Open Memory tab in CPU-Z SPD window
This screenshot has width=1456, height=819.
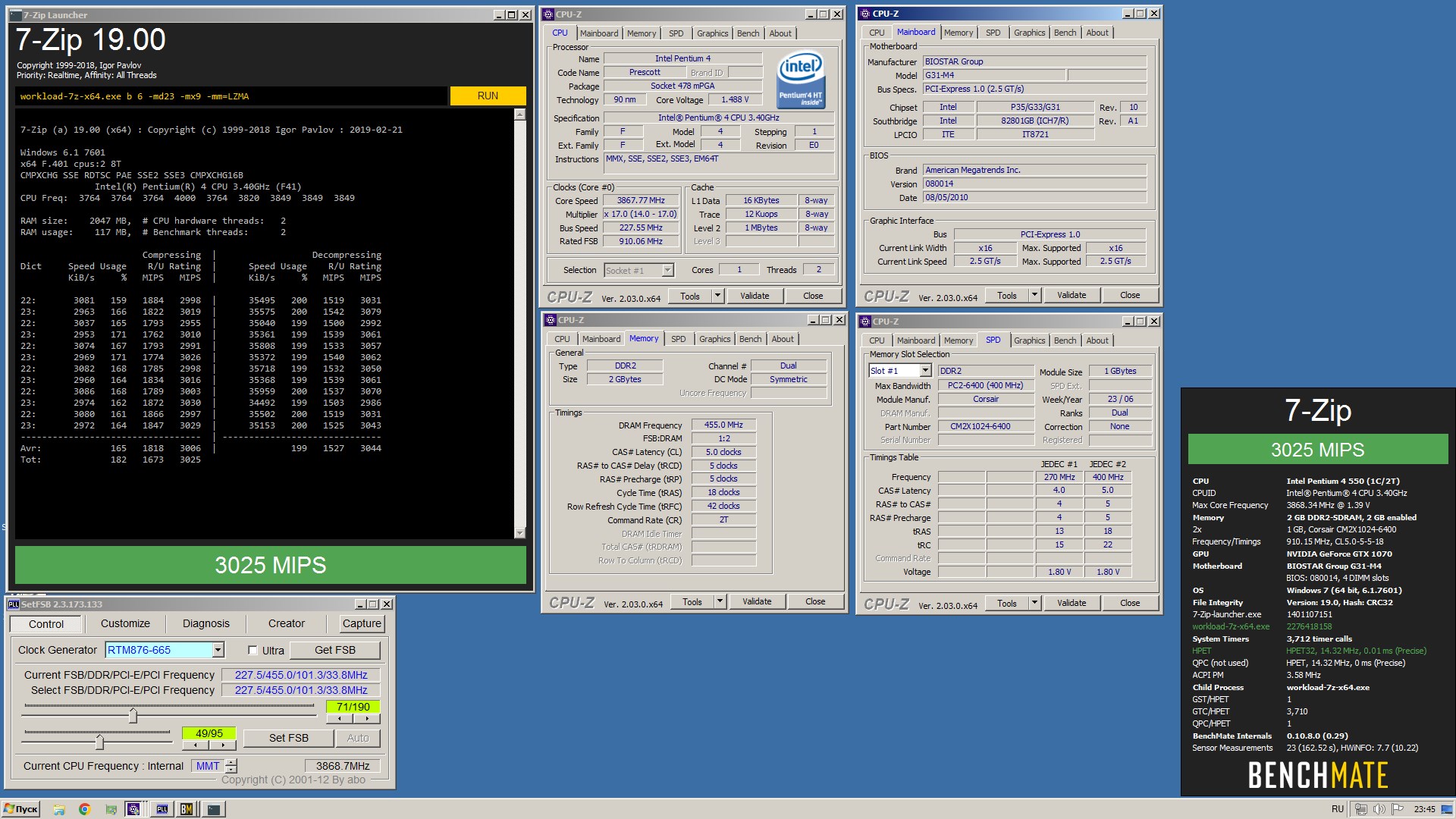(x=959, y=340)
